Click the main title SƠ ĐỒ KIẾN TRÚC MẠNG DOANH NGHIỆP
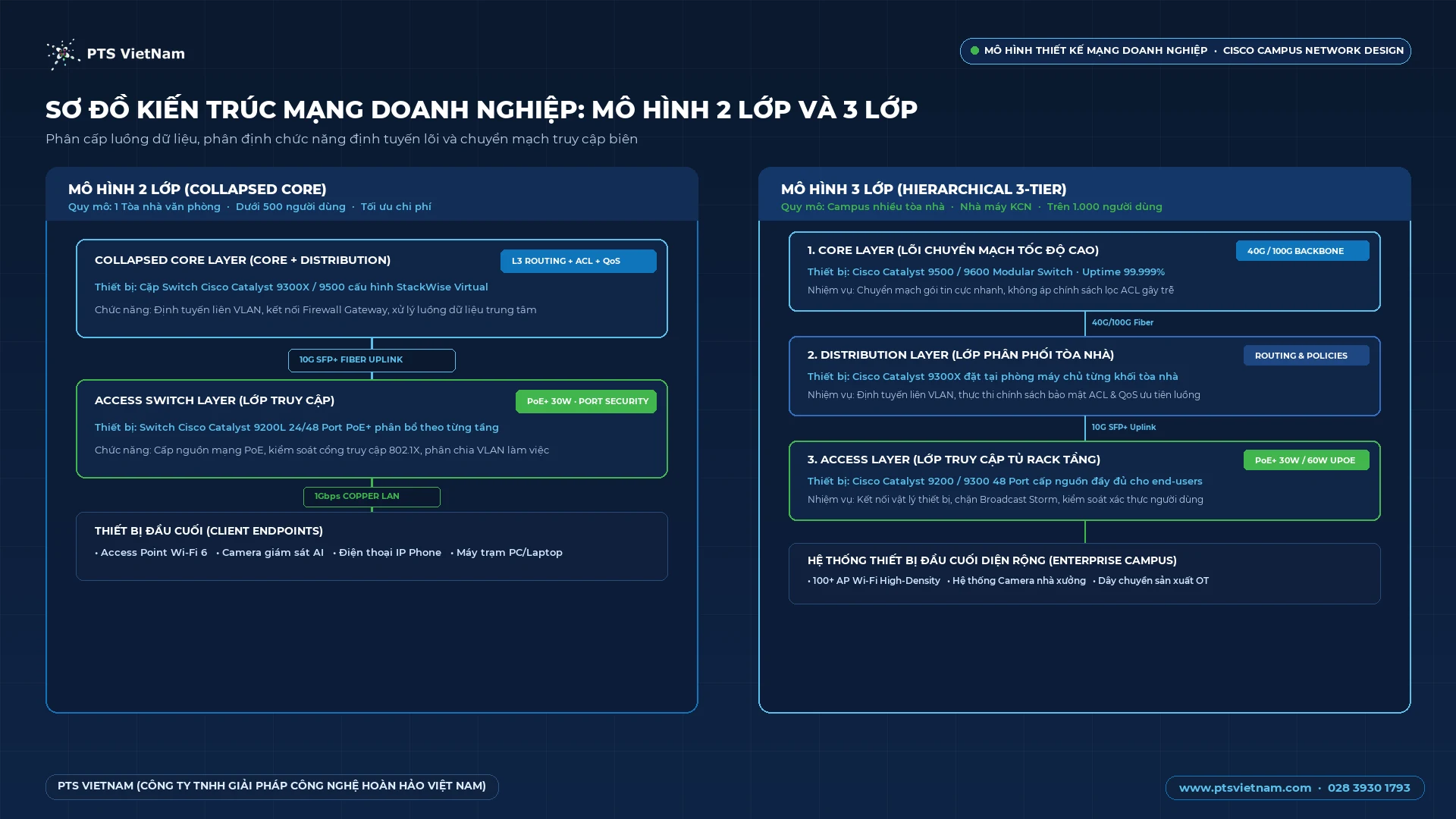This screenshot has width=1456, height=819. [x=482, y=110]
